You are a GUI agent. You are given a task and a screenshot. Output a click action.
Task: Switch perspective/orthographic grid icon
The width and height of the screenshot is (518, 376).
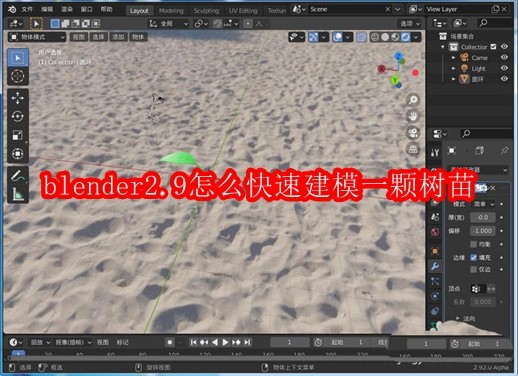[413, 149]
